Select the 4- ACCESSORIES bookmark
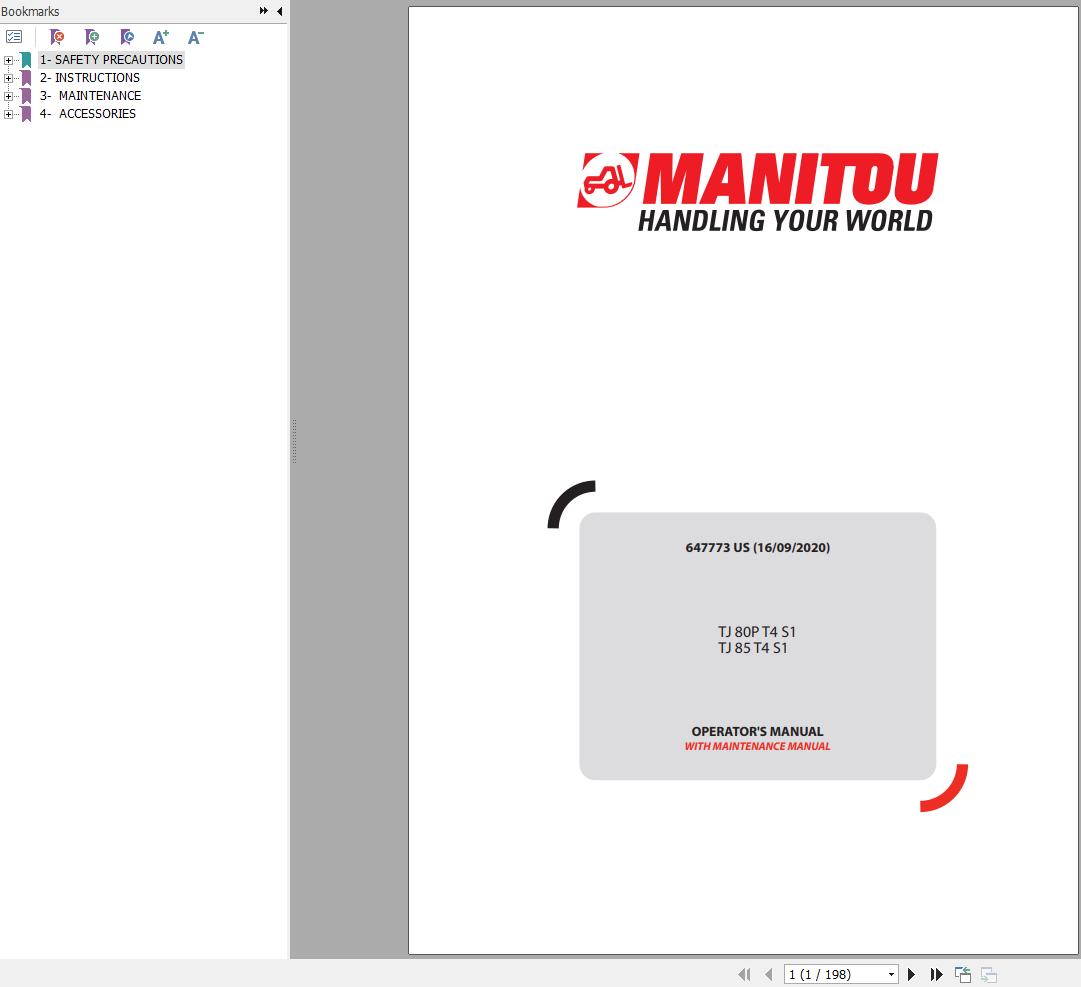The height and width of the screenshot is (987, 1081). pyautogui.click(x=88, y=114)
